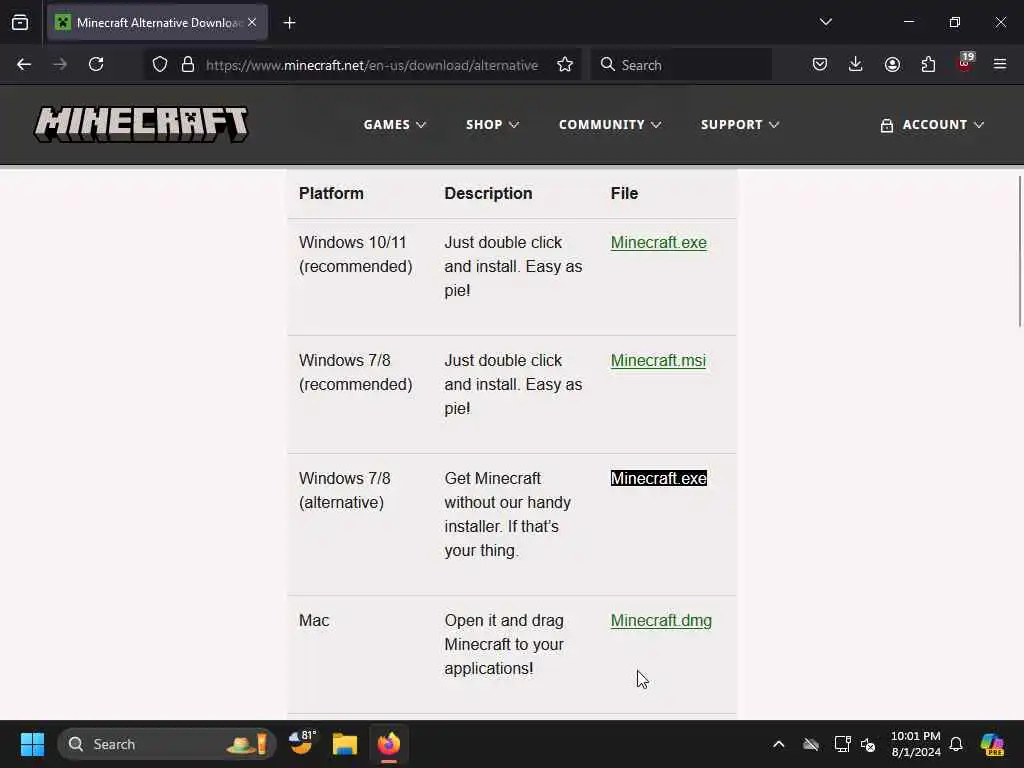The image size is (1024, 768).
Task: Click the cloud sync tray icon
Action: coord(810,744)
